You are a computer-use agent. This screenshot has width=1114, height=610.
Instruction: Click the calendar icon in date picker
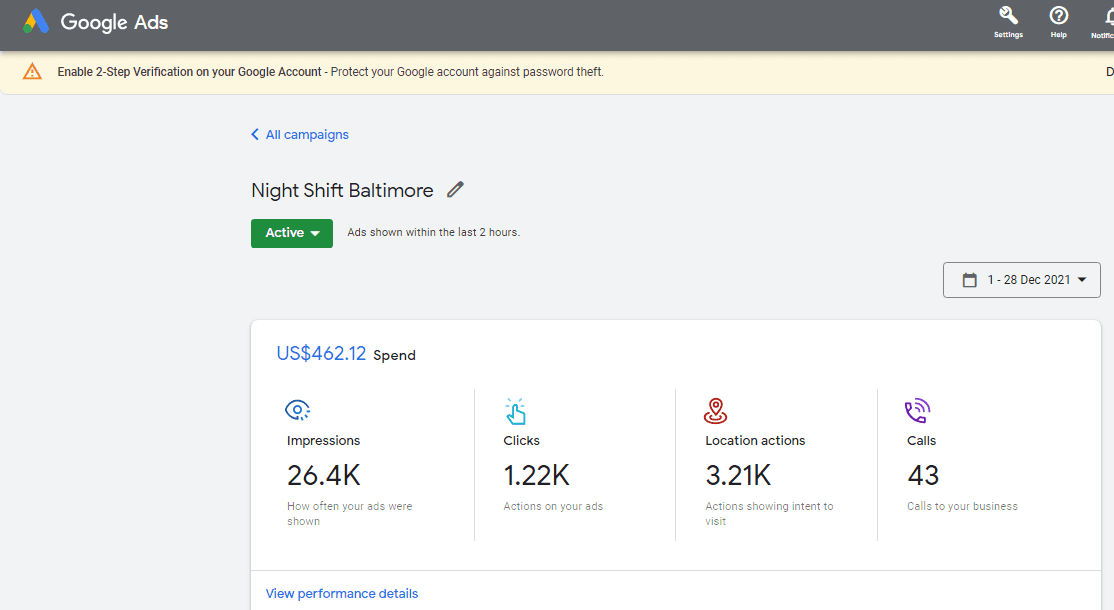[969, 280]
